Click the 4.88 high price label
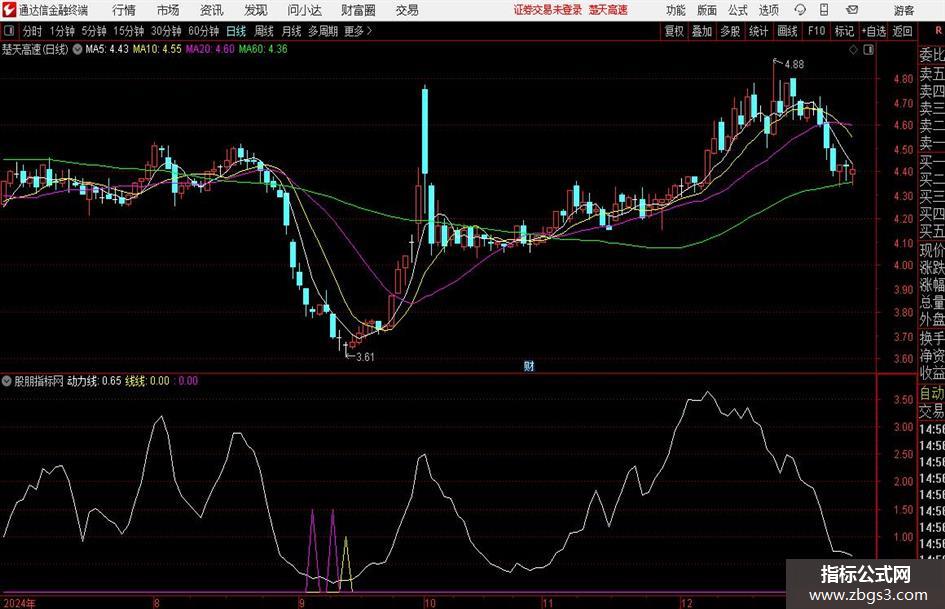The width and height of the screenshot is (945, 609). pyautogui.click(x=794, y=65)
